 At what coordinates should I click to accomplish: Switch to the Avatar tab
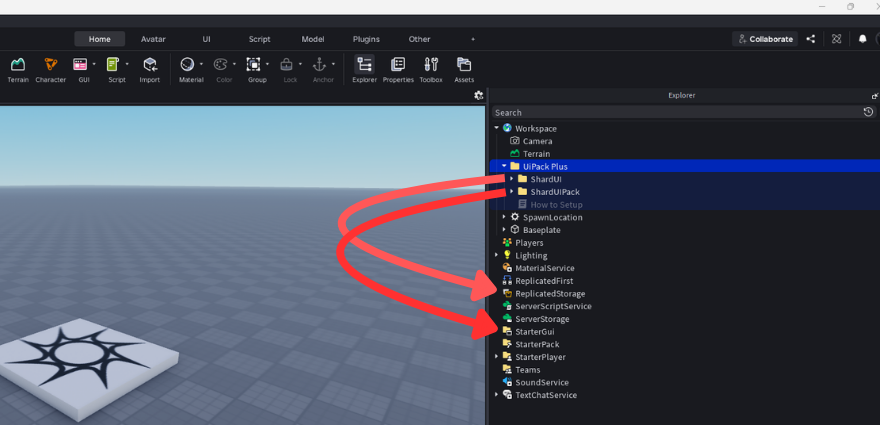click(x=153, y=39)
